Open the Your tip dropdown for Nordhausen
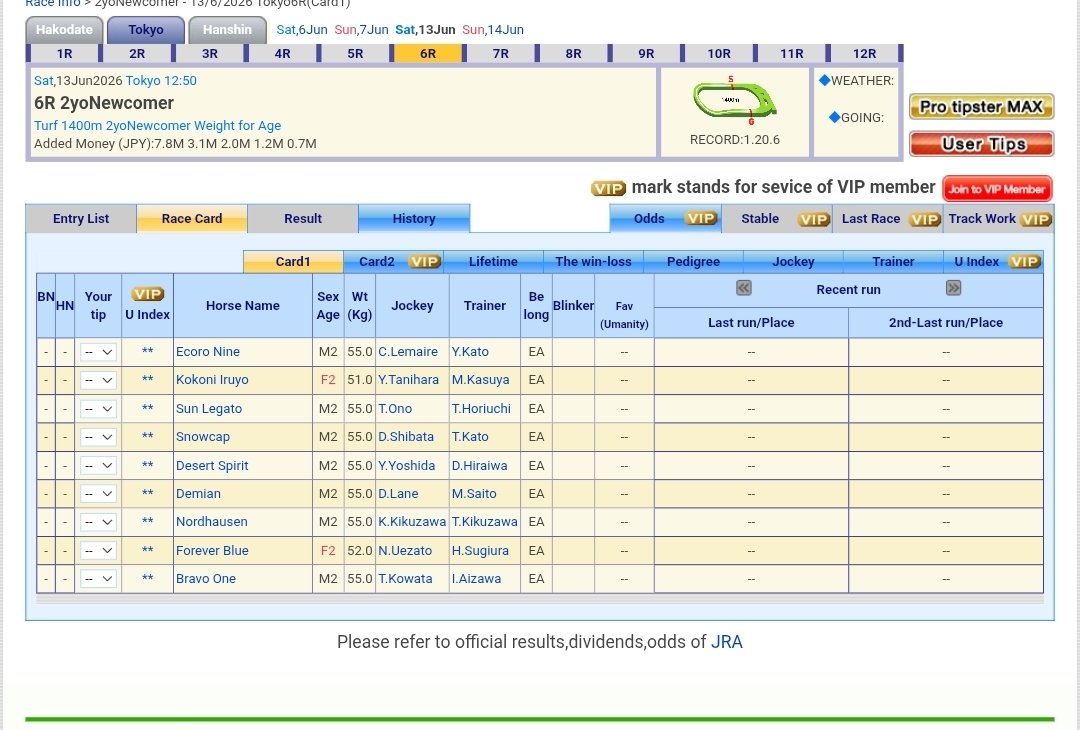Screen dimensions: 1080x730 (98, 523)
